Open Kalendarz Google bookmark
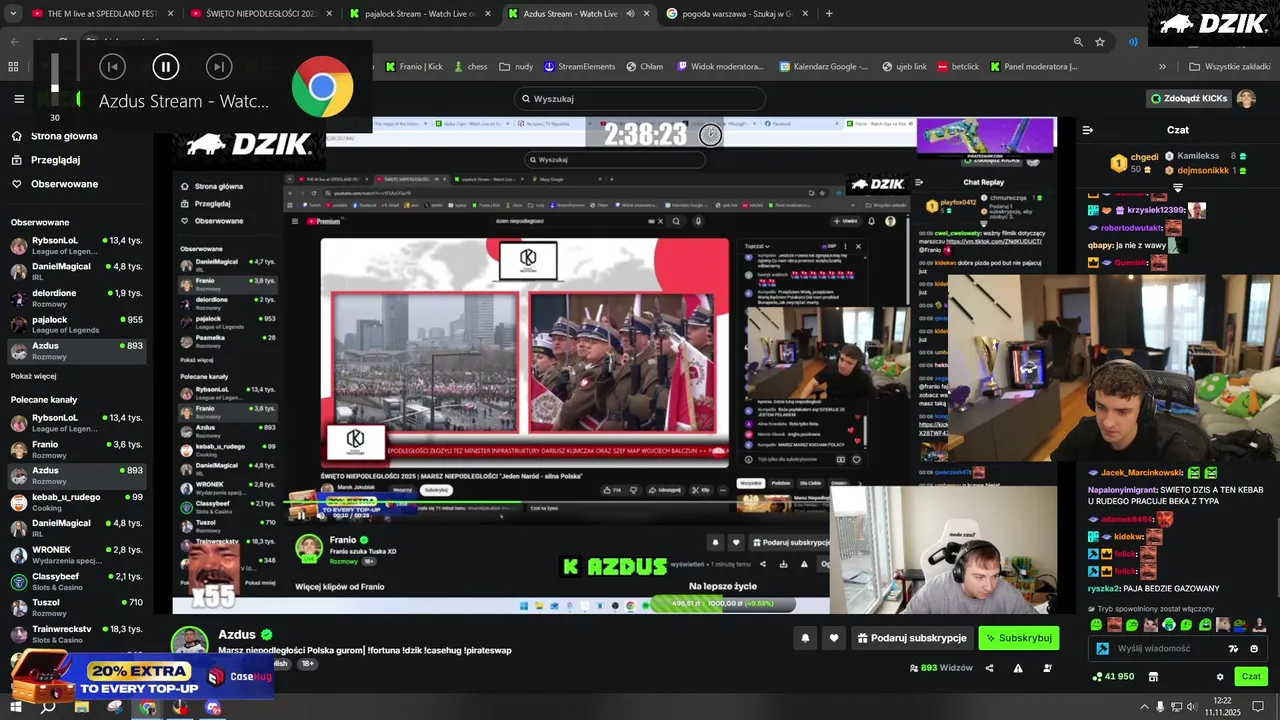 coord(824,67)
